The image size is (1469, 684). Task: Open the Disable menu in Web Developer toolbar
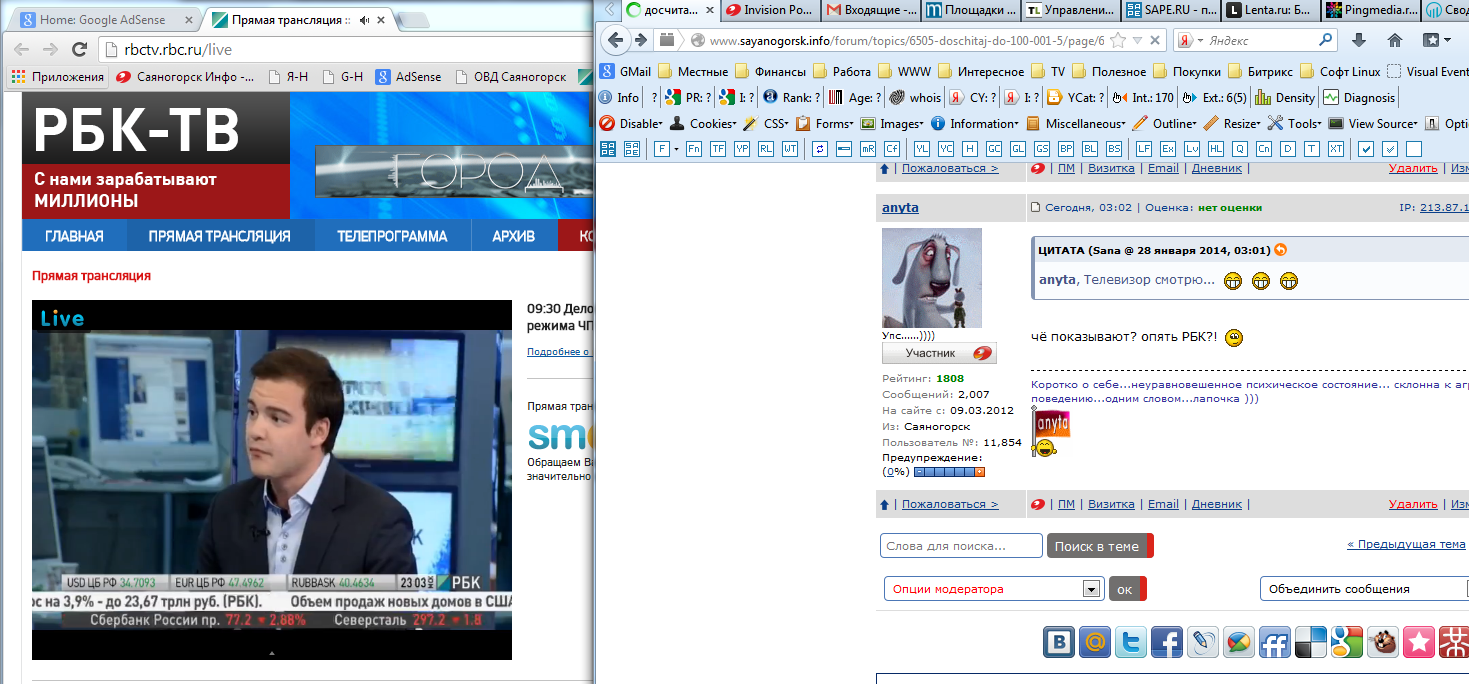click(631, 124)
